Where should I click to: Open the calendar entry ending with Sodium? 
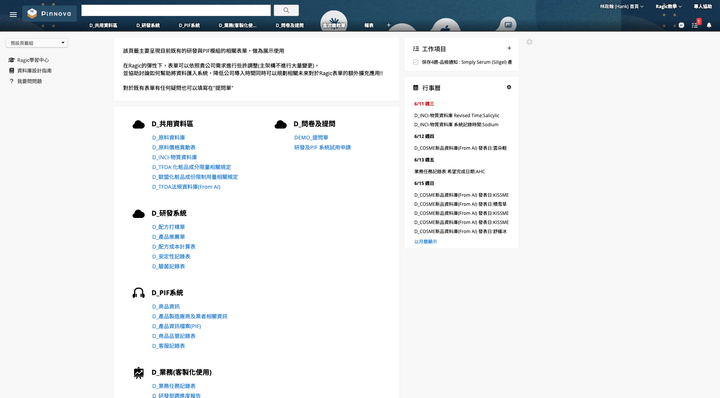pyautogui.click(x=456, y=124)
